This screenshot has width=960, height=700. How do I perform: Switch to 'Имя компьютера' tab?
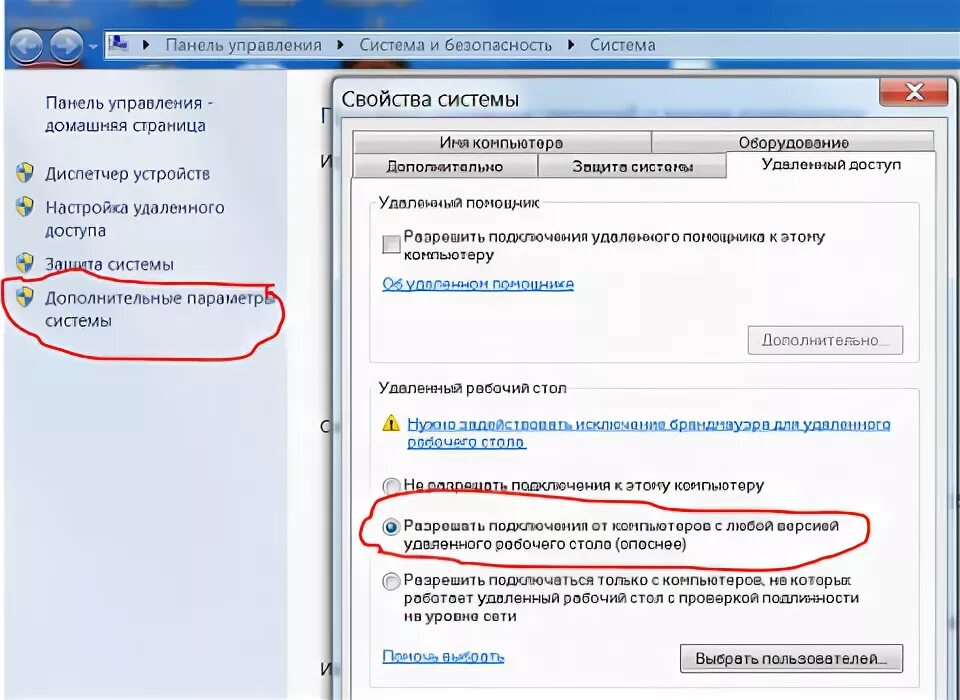click(501, 143)
